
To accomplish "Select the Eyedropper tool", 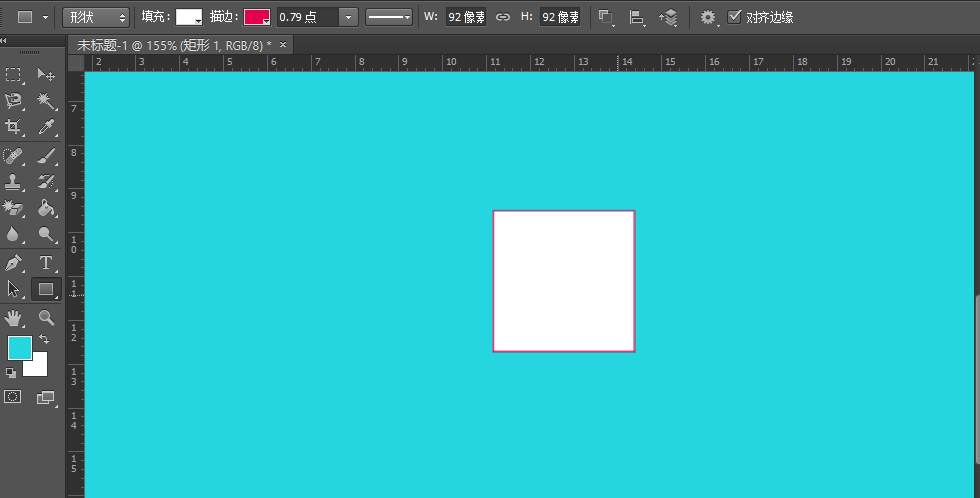I will [46, 127].
